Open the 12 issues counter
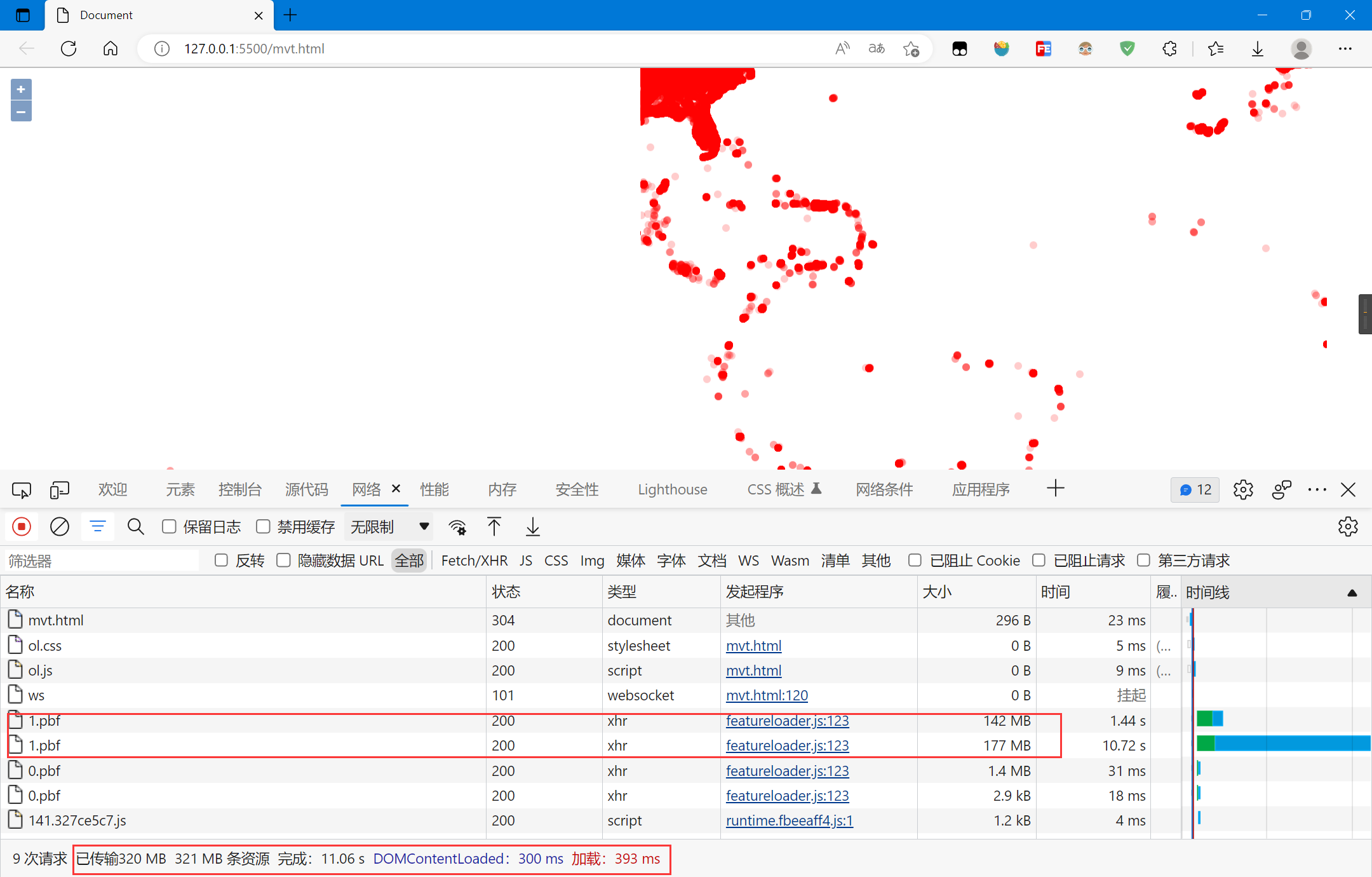The height and width of the screenshot is (877, 1372). pos(1195,490)
